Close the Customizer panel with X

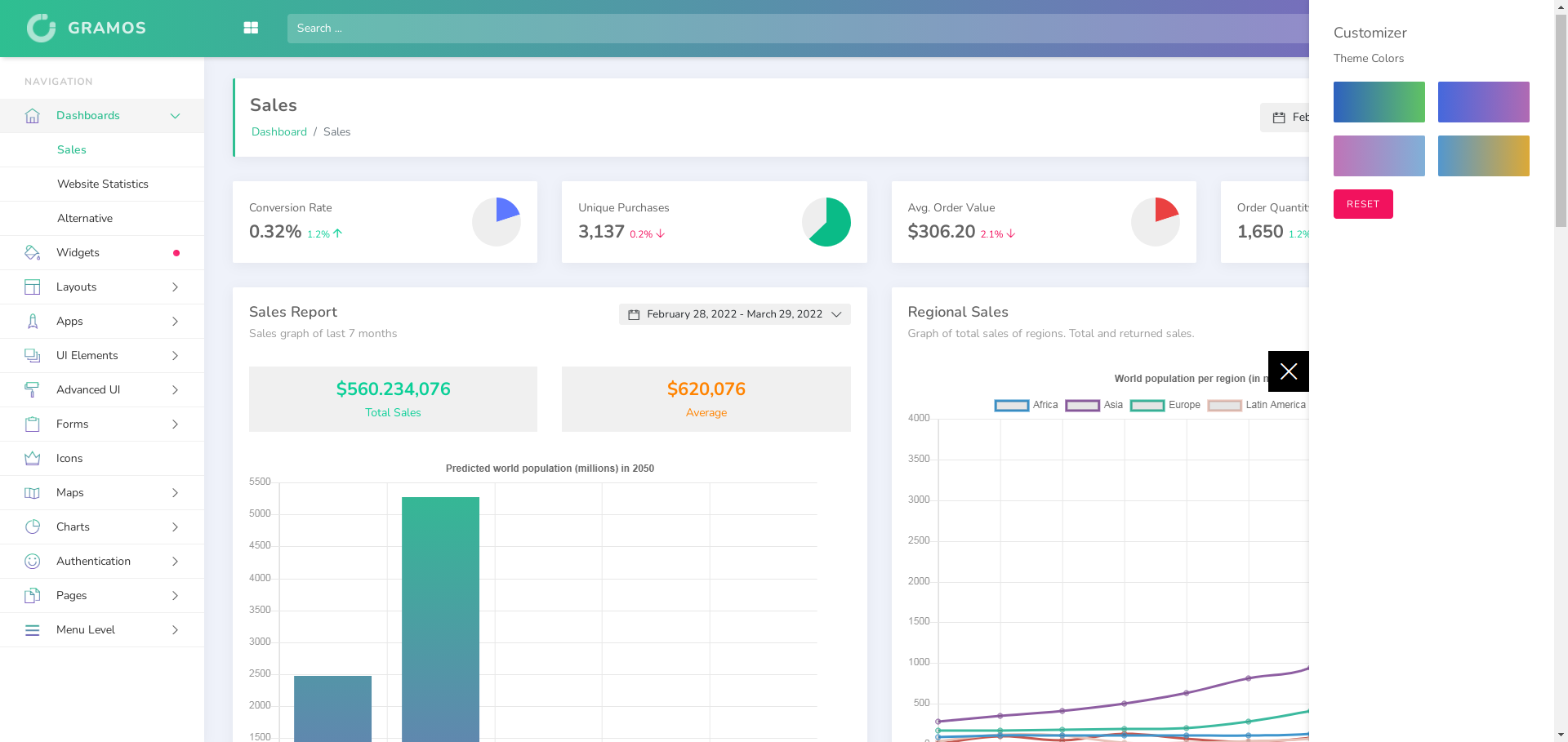click(x=1289, y=371)
